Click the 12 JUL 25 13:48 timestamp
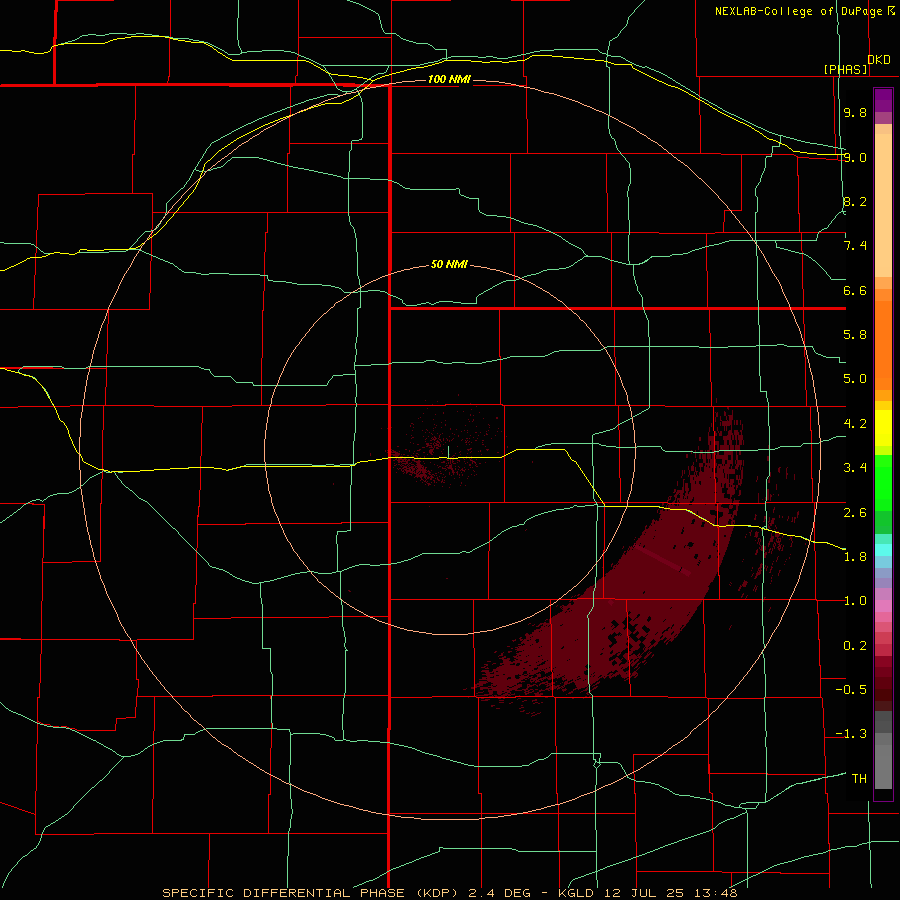The width and height of the screenshot is (900, 900). [670, 893]
